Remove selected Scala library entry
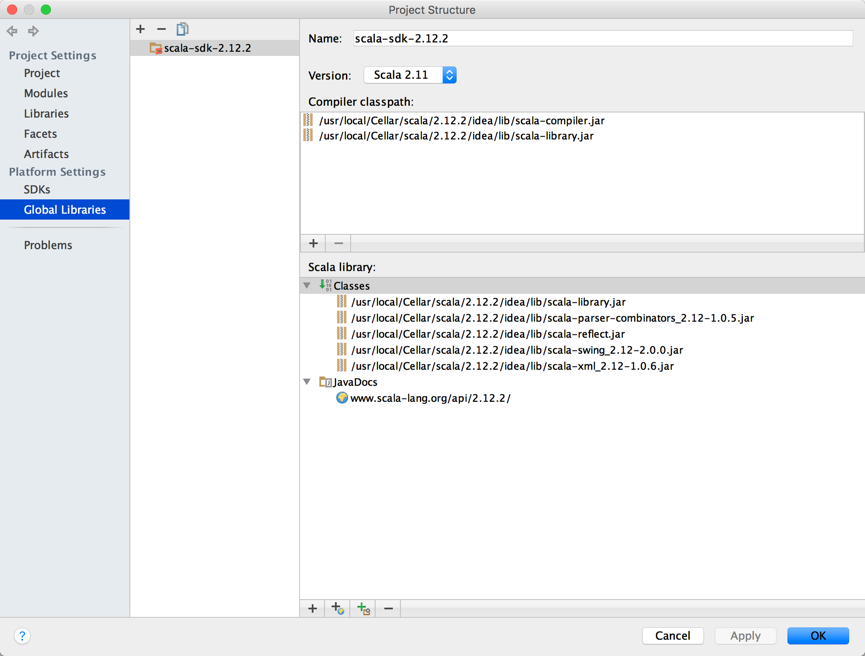This screenshot has width=865, height=656. pyautogui.click(x=388, y=609)
